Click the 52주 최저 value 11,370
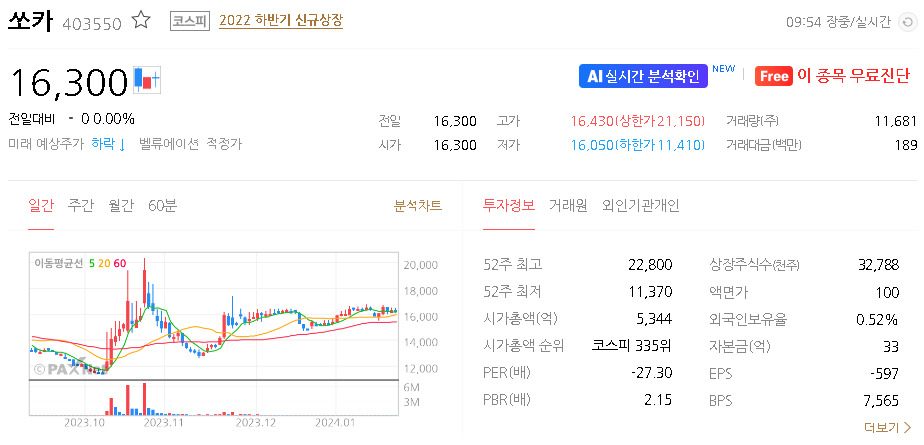Viewport: 924px width, 445px height. point(651,292)
